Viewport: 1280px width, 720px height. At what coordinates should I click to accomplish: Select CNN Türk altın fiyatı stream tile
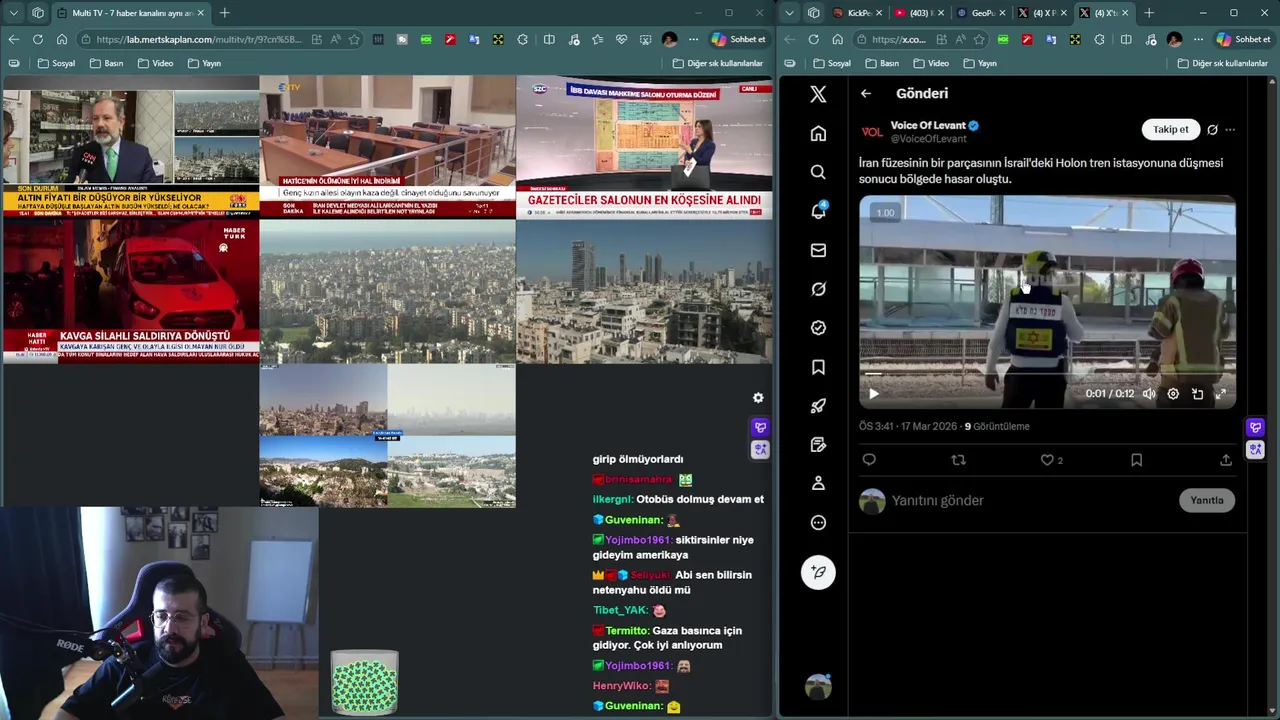pos(130,146)
